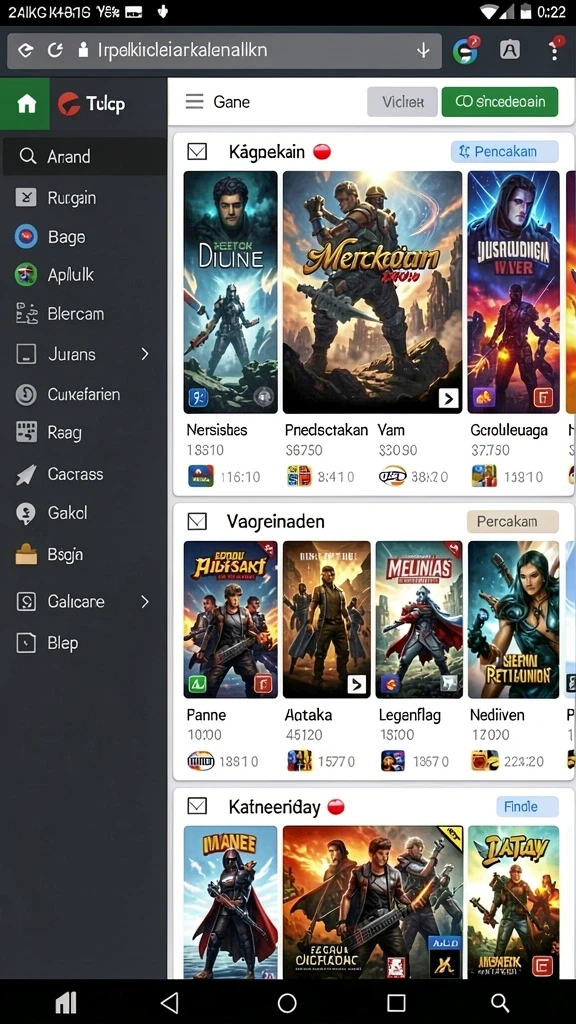Select the Arand search icon in sidebar
576x1024 pixels.
click(x=27, y=156)
